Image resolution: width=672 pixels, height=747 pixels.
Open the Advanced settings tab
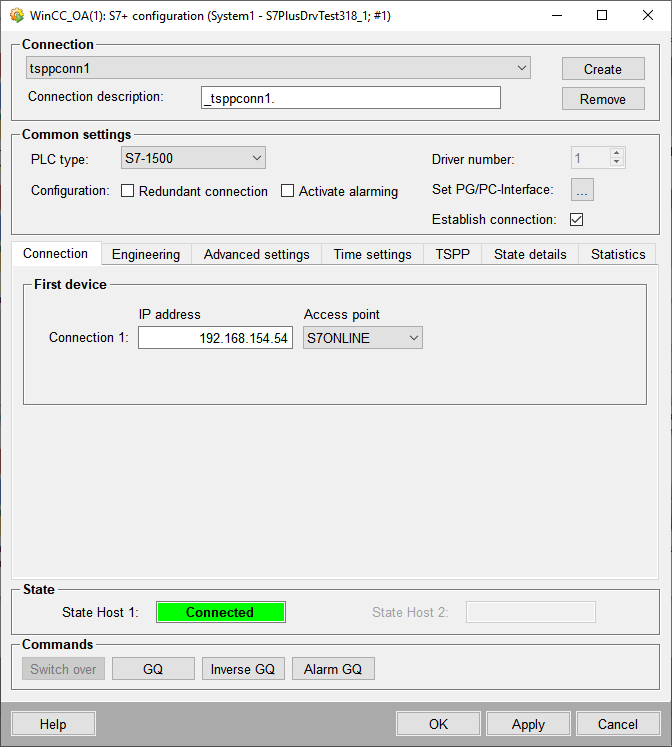(257, 254)
